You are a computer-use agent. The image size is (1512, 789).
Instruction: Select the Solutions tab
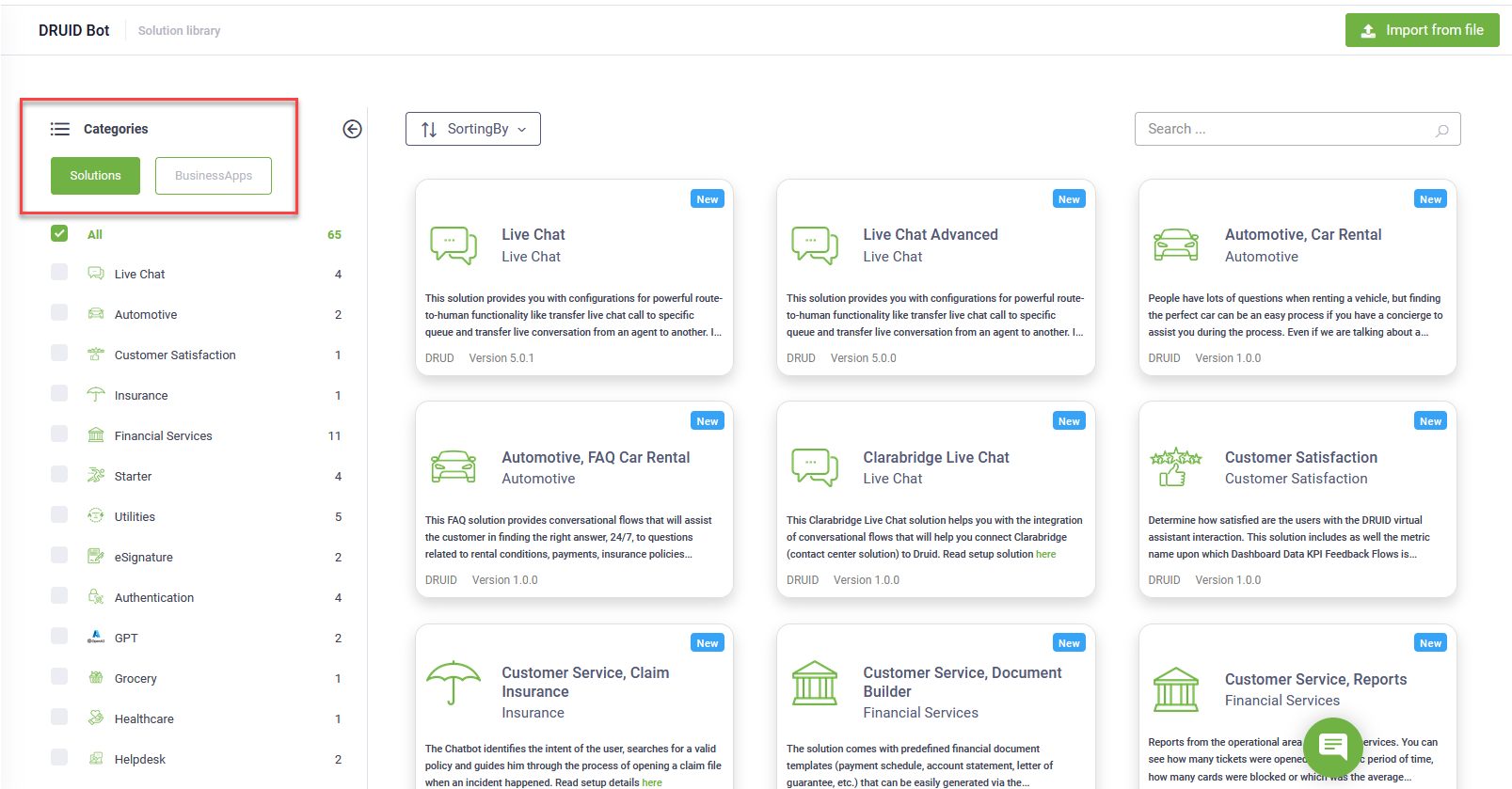[95, 176]
